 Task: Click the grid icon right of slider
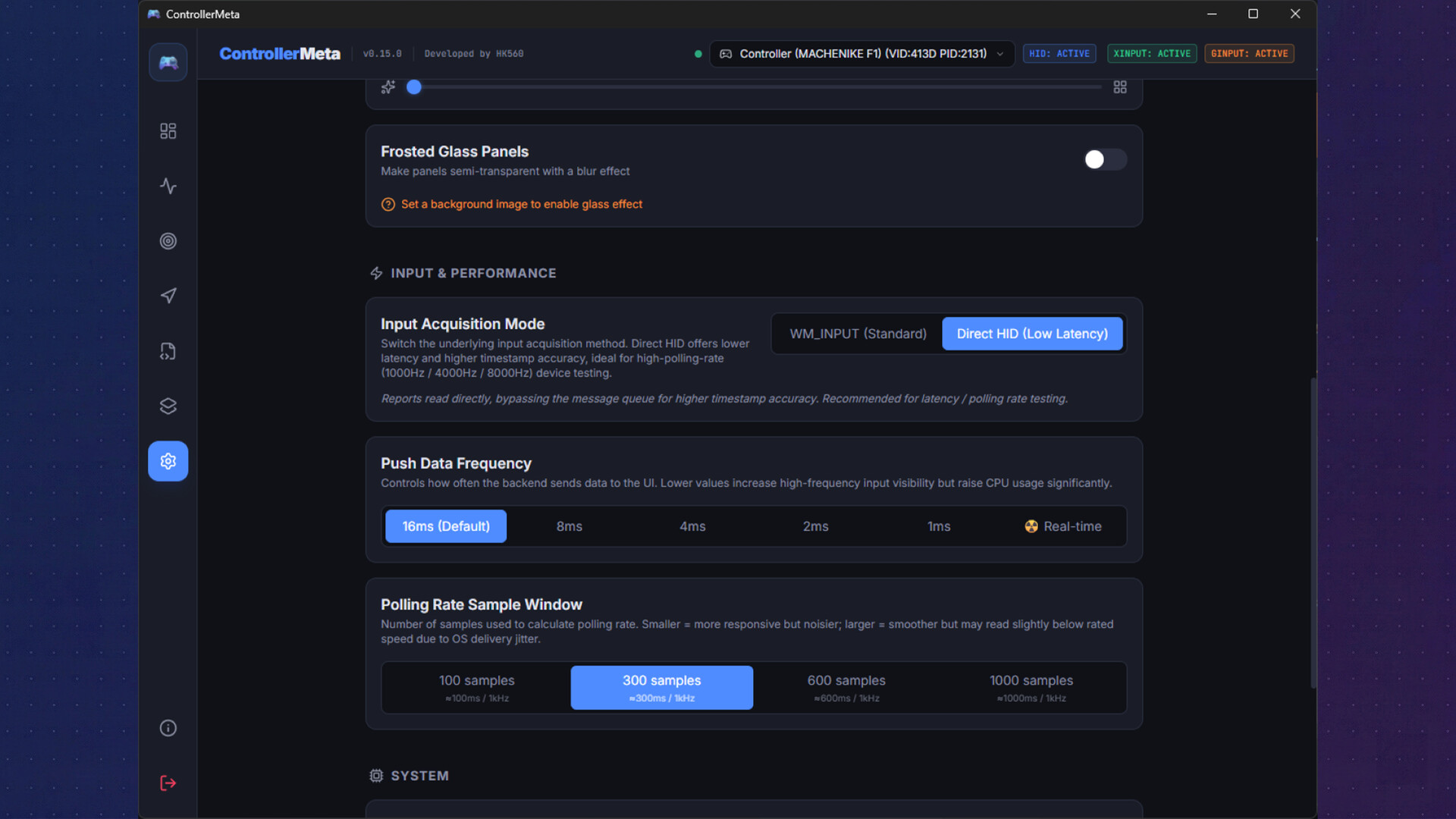1119,87
